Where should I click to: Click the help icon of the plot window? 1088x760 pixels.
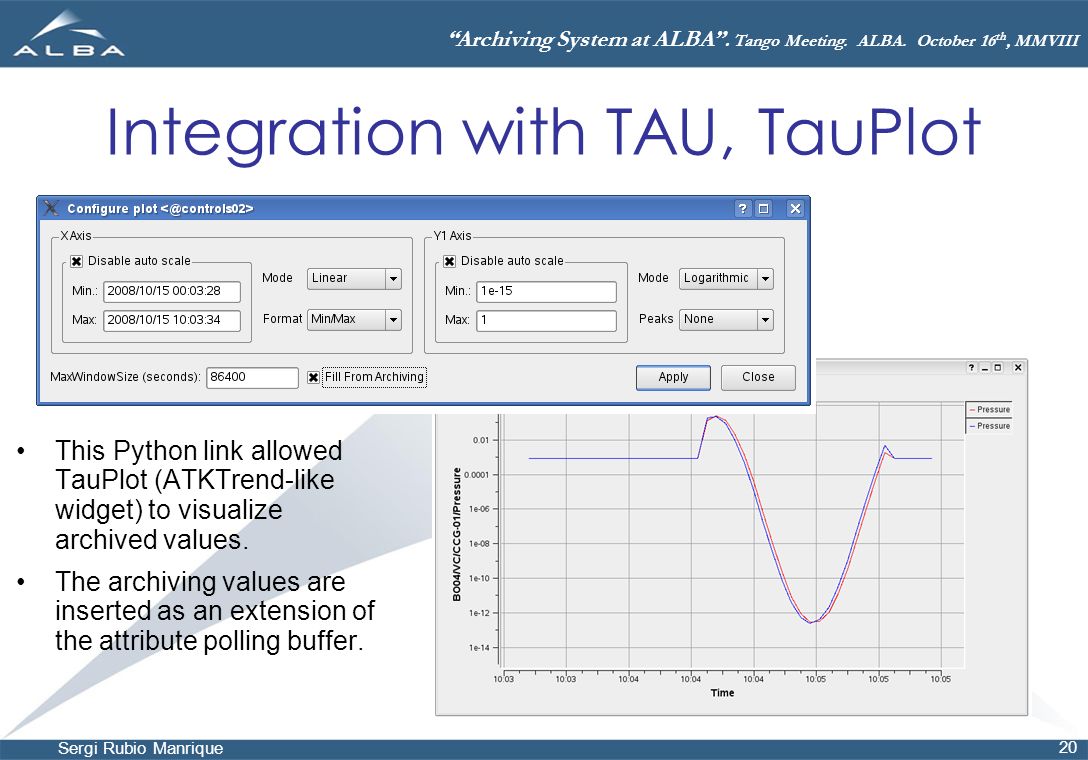pos(971,367)
